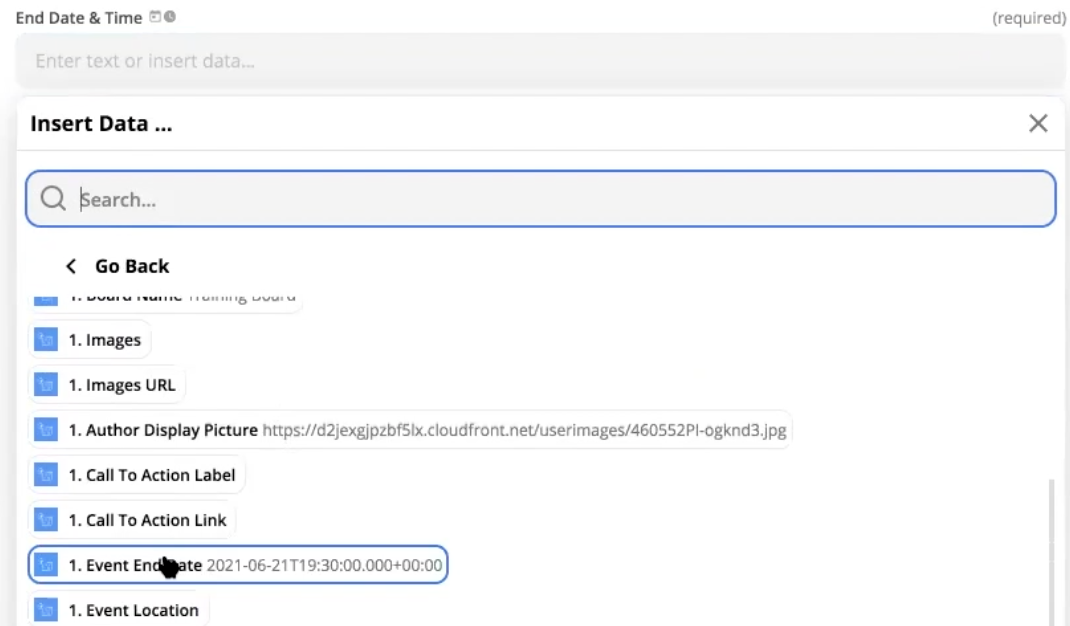Image resolution: width=1070 pixels, height=626 pixels.
Task: Select the Images data option
Action: (x=104, y=340)
